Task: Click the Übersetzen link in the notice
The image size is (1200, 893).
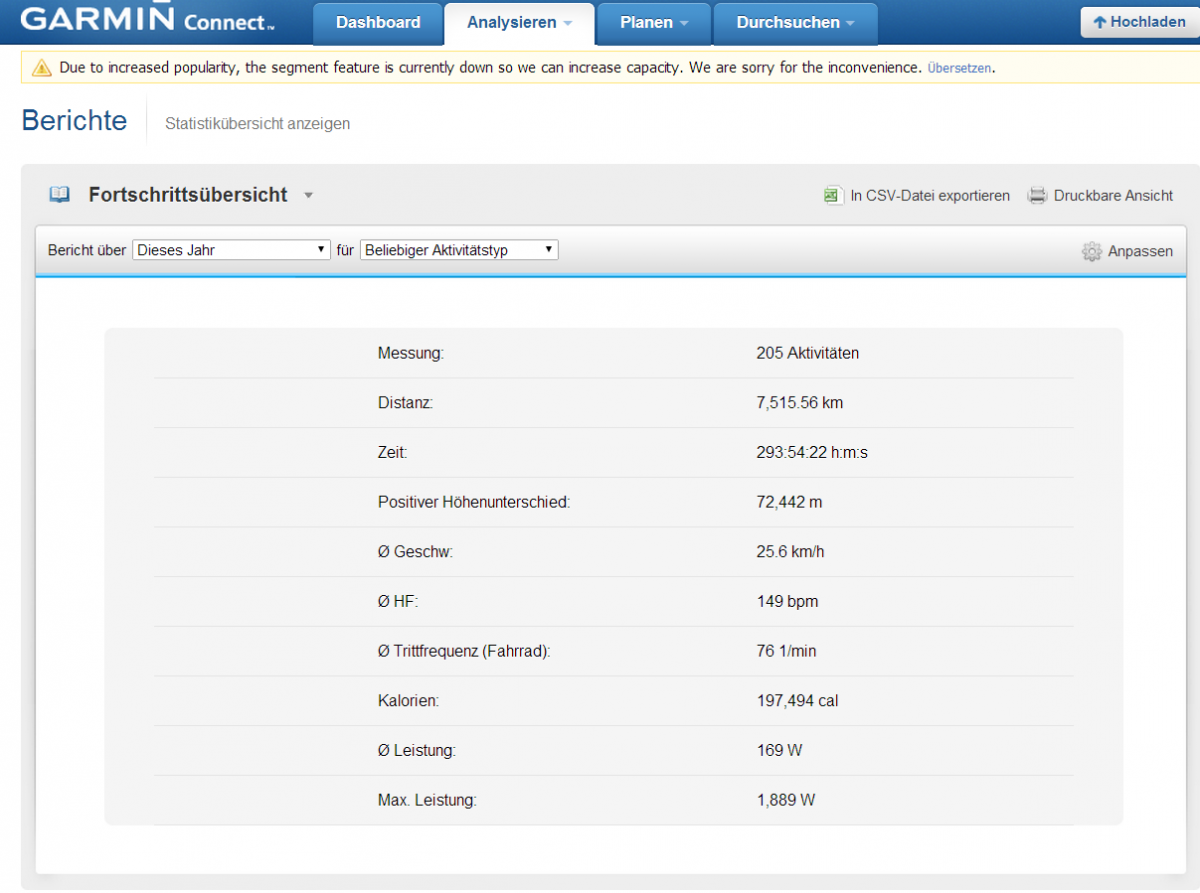Action: tap(959, 68)
